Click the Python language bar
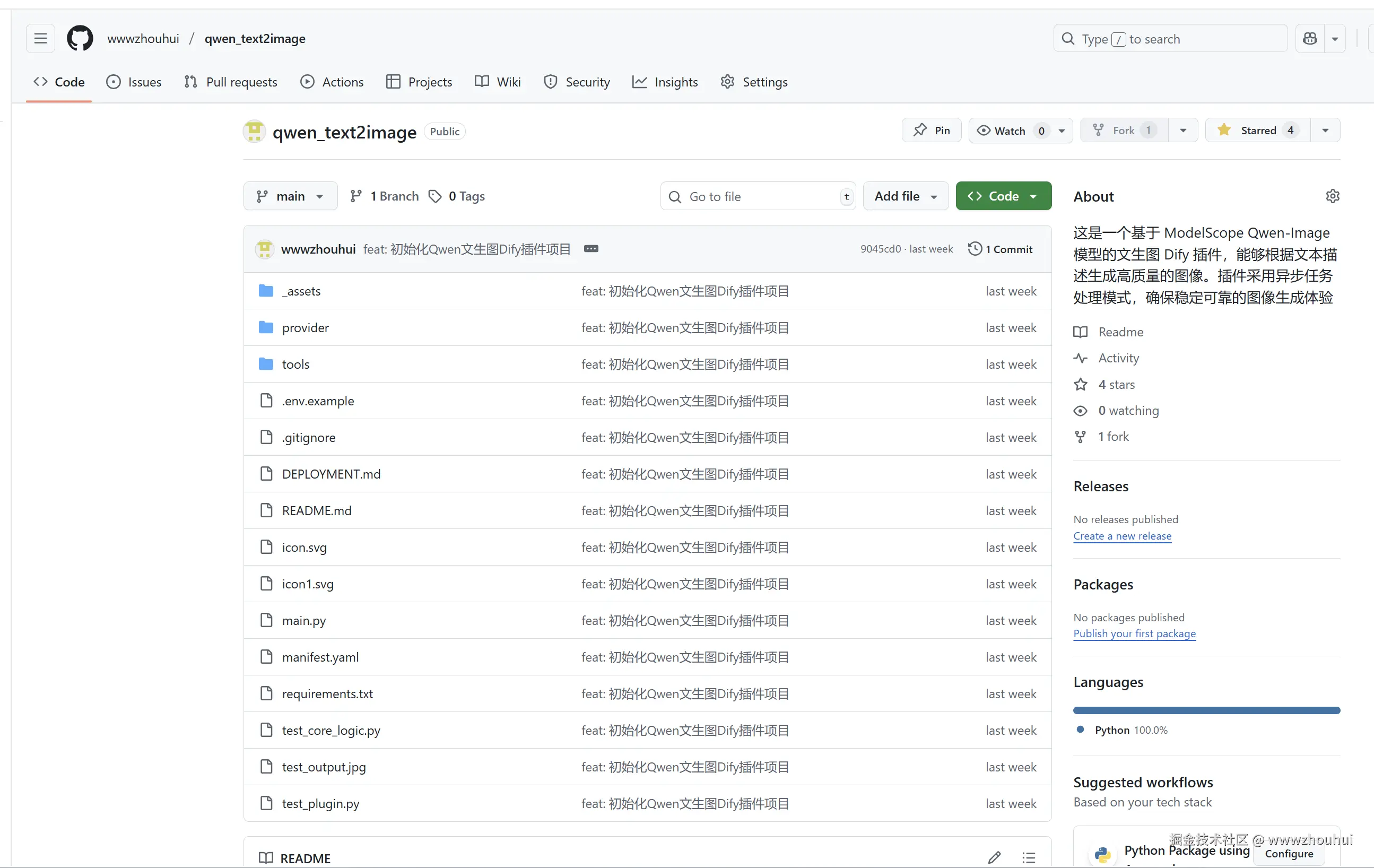The width and height of the screenshot is (1374, 868). pos(1206,710)
